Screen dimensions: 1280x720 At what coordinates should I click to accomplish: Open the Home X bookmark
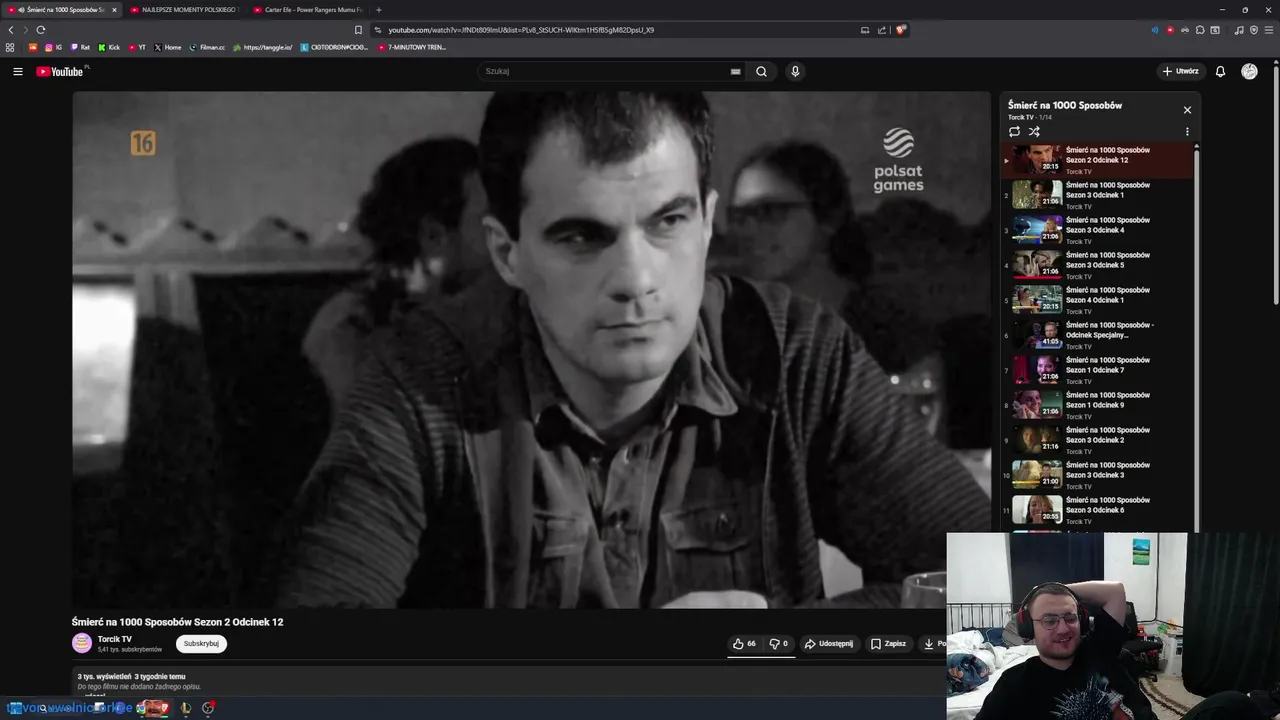click(x=167, y=47)
